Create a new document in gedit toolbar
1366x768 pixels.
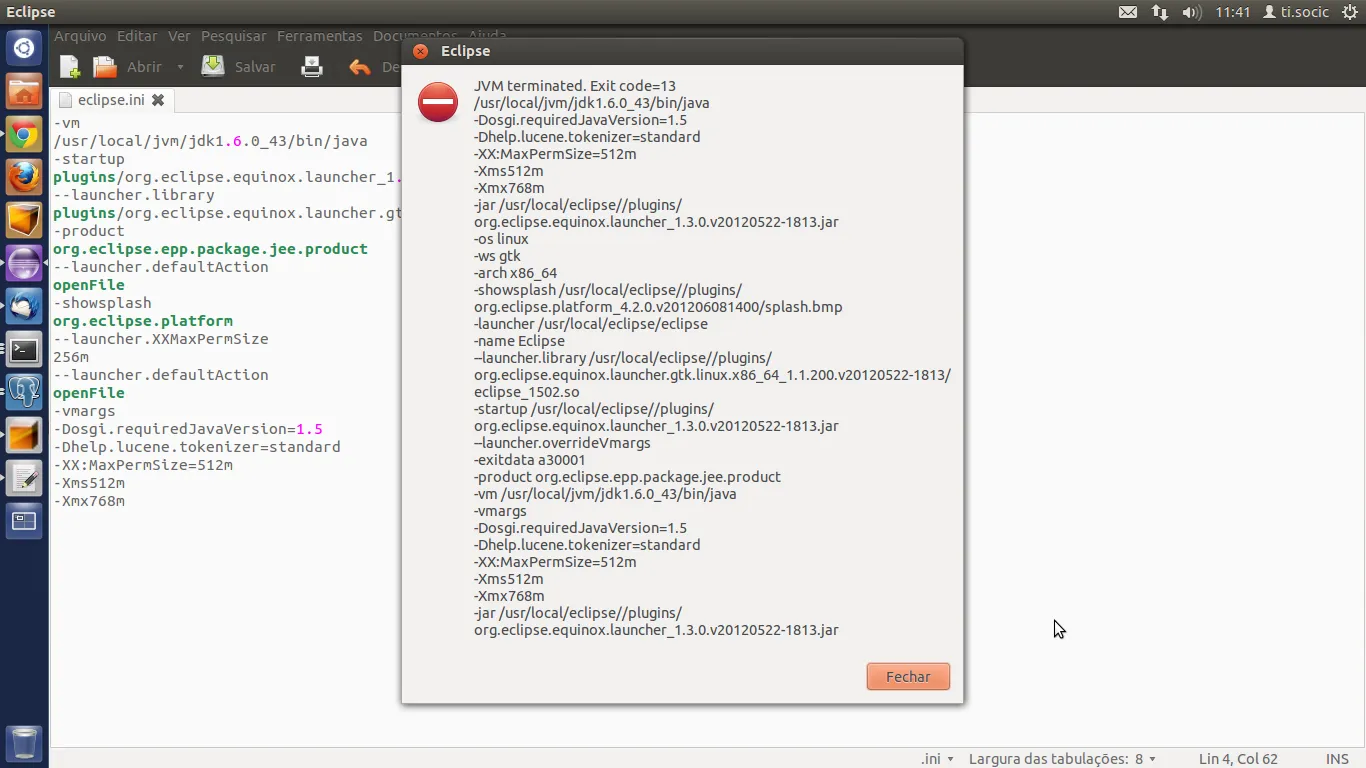click(69, 67)
